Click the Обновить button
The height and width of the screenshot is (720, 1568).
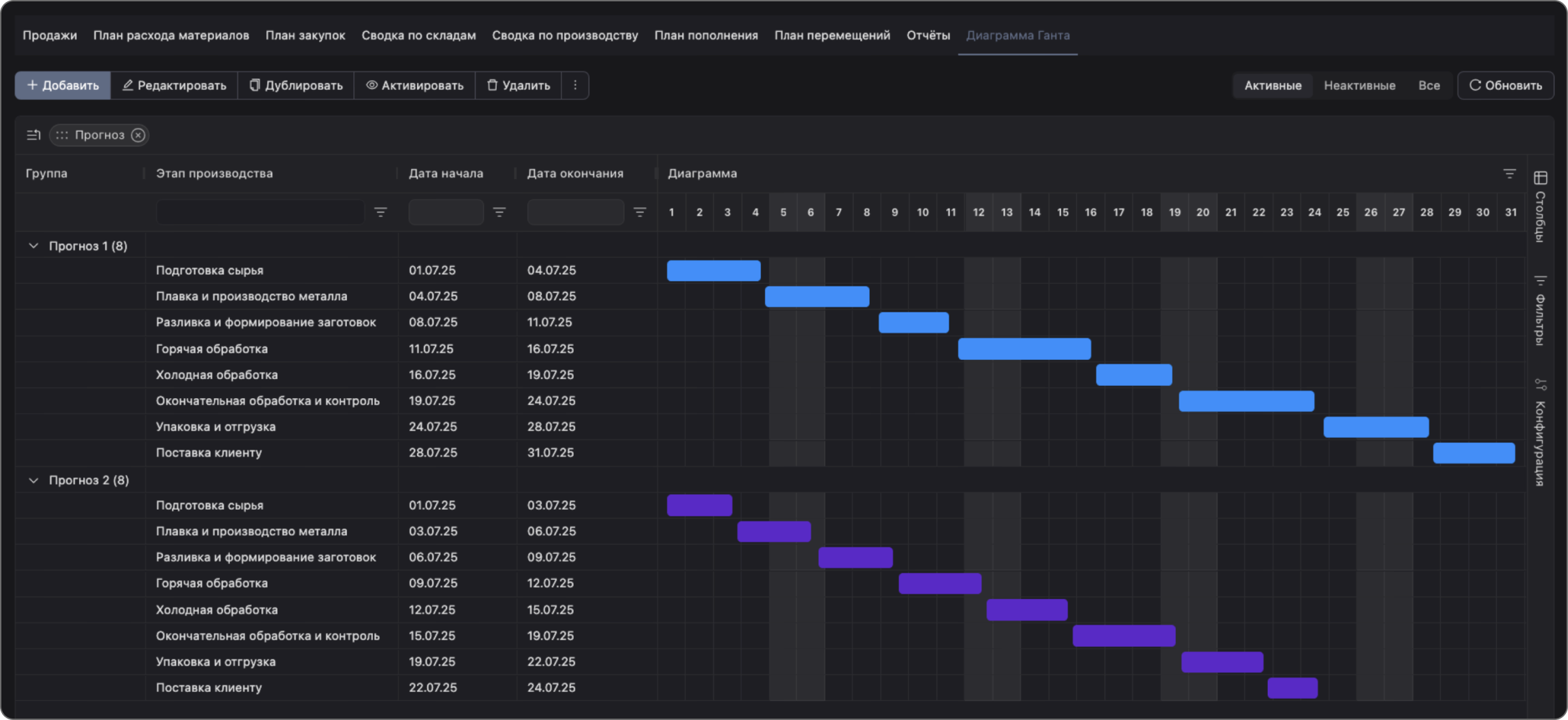coord(1505,85)
